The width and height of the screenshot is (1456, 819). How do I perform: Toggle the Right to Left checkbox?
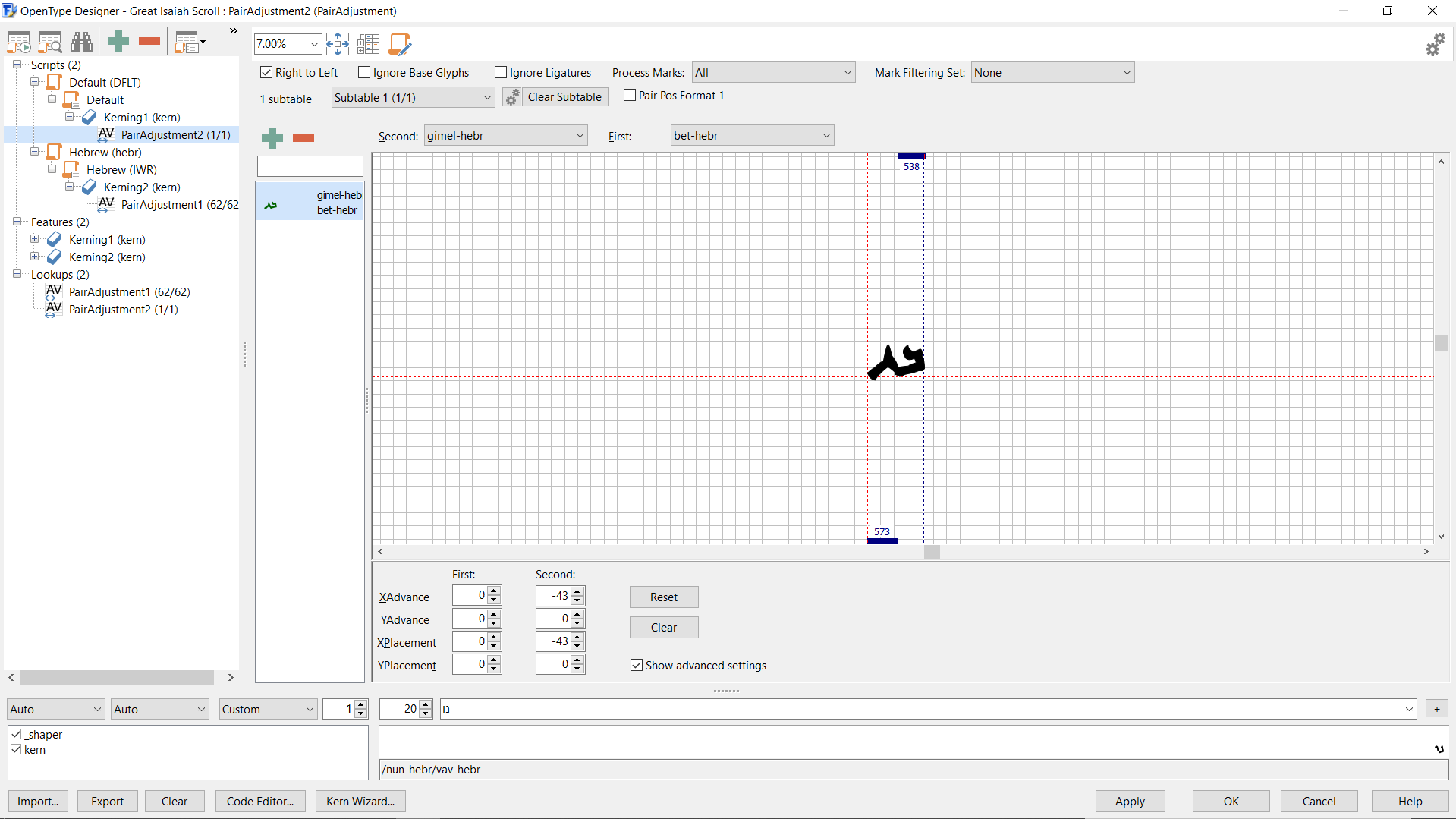pyautogui.click(x=266, y=72)
